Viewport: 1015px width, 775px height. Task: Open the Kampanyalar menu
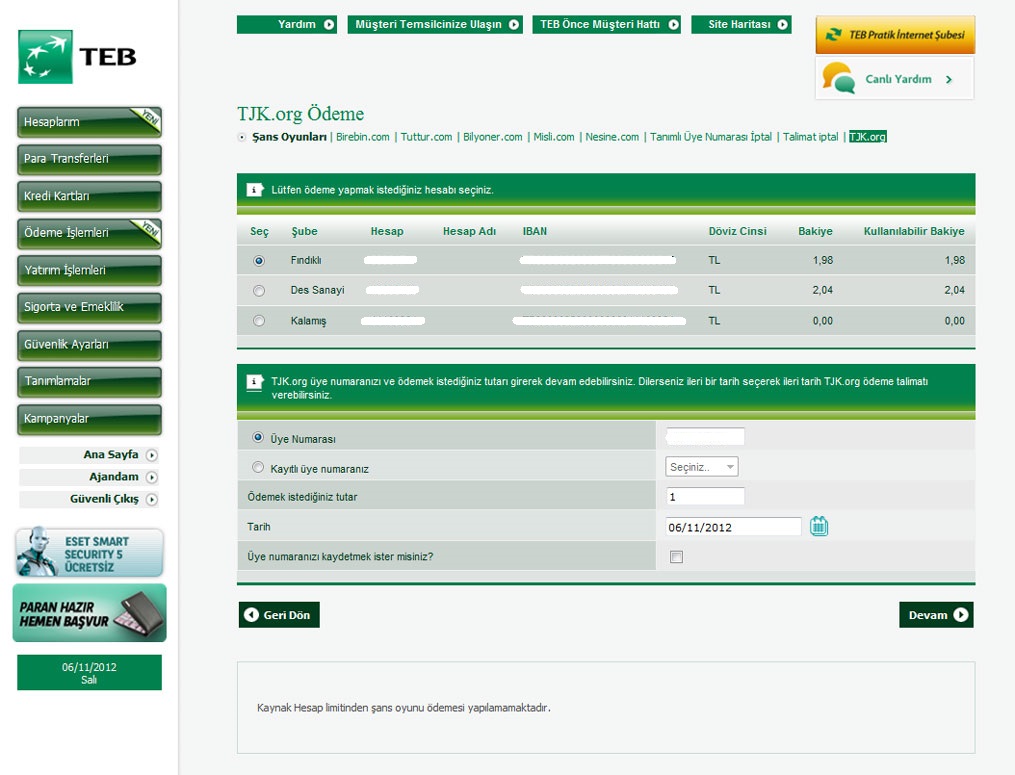89,419
